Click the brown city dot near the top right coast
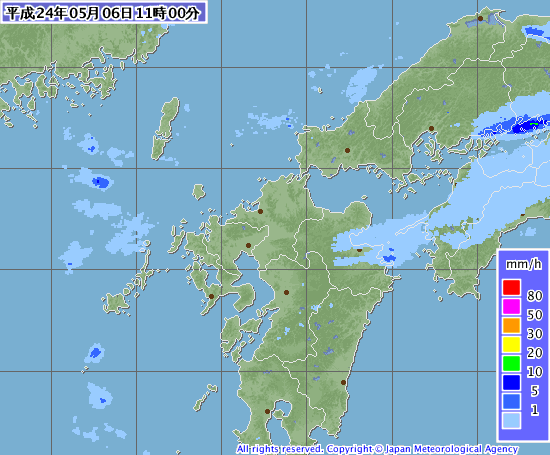550x455 pixels. click(x=480, y=18)
